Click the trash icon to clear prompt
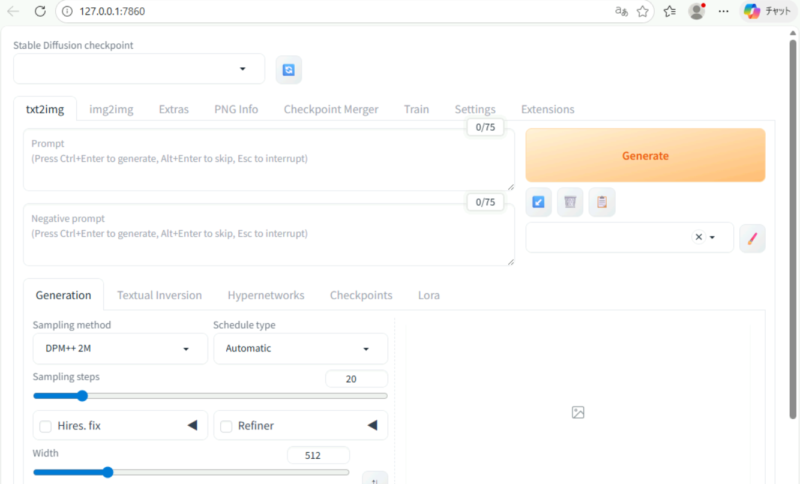Viewport: 800px width, 484px height. point(570,203)
